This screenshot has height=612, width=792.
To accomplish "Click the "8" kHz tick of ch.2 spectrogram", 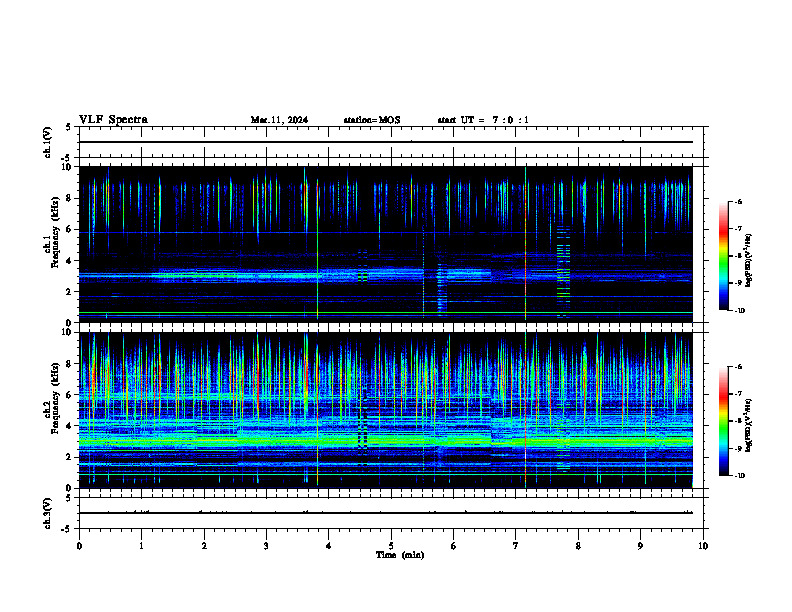I will [x=69, y=364].
